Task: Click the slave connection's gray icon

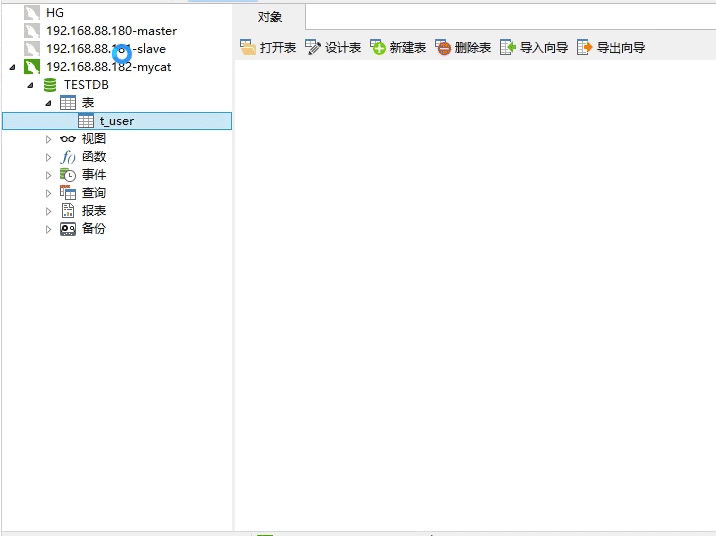Action: [32, 49]
